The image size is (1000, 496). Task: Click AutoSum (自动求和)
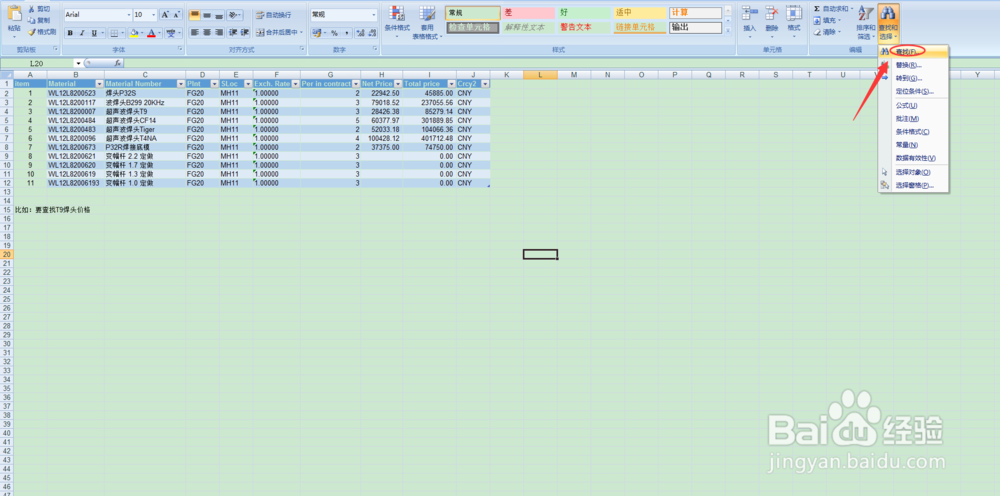834,9
